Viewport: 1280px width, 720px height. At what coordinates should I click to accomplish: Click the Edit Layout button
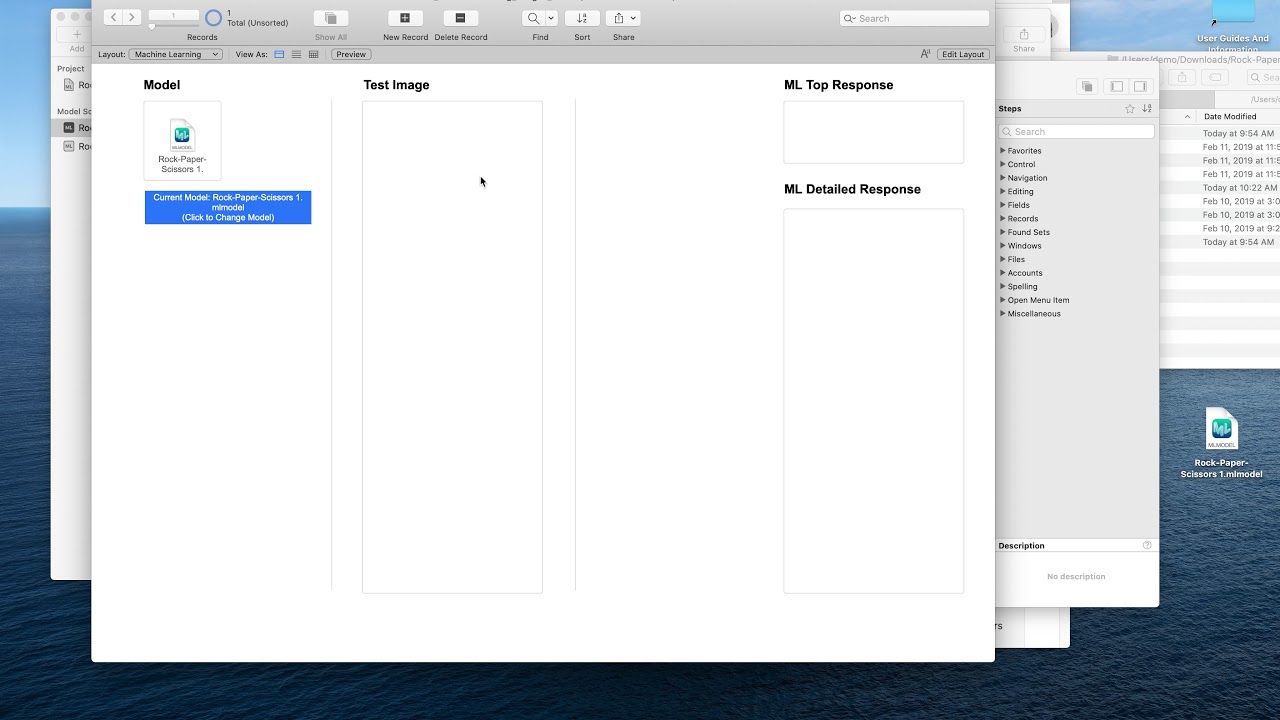(x=963, y=54)
